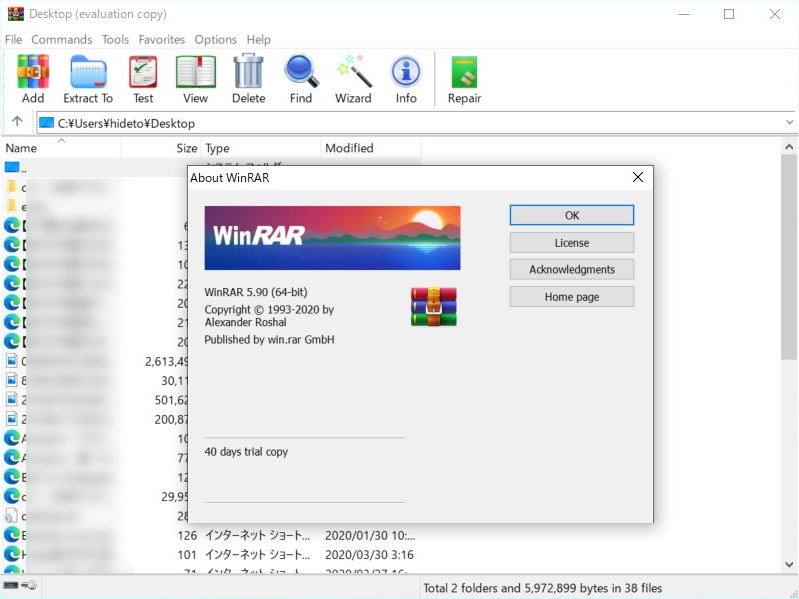Sort by Size column header
The height and width of the screenshot is (599, 799).
[161, 148]
